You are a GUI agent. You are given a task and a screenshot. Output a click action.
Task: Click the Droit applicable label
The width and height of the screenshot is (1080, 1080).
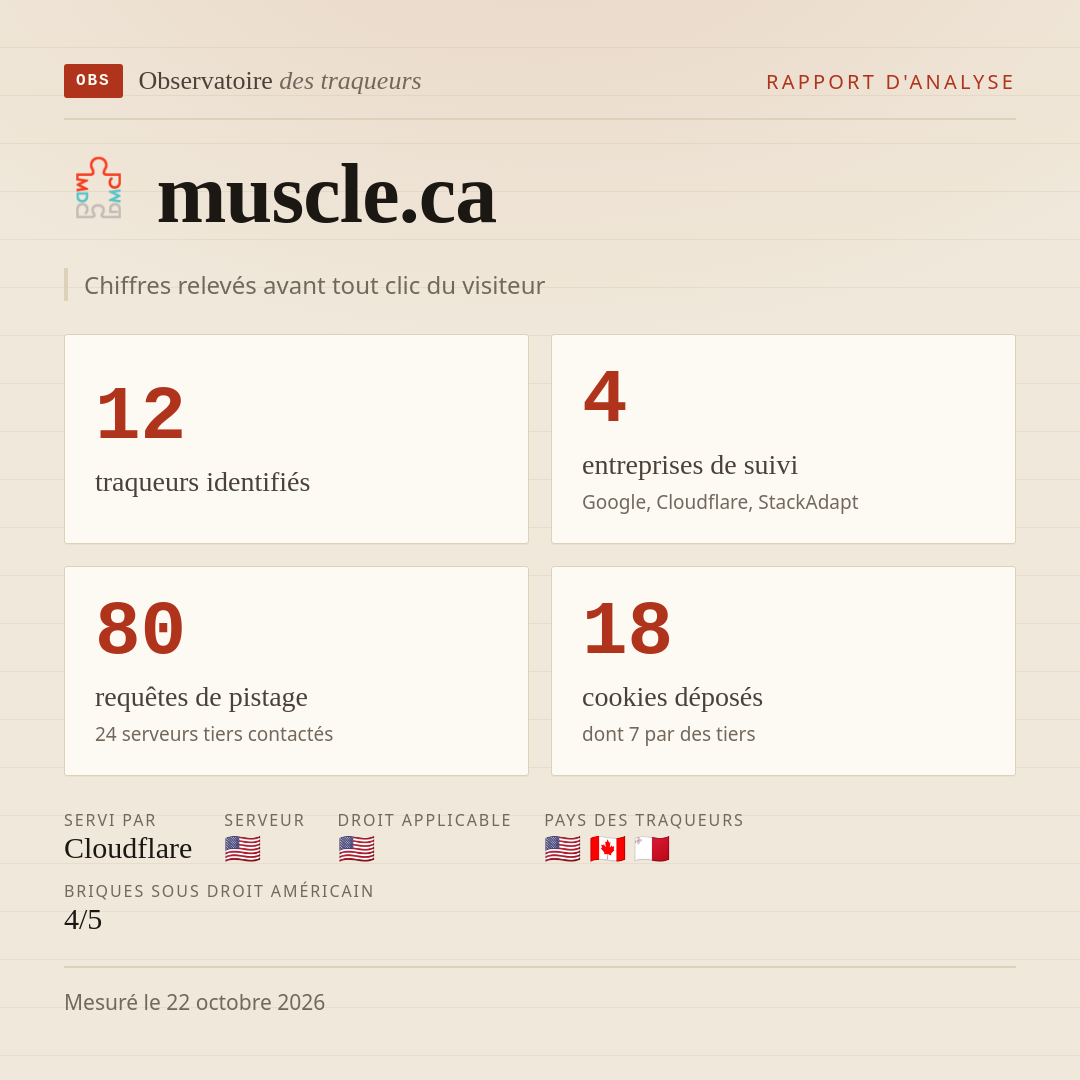coord(424,820)
